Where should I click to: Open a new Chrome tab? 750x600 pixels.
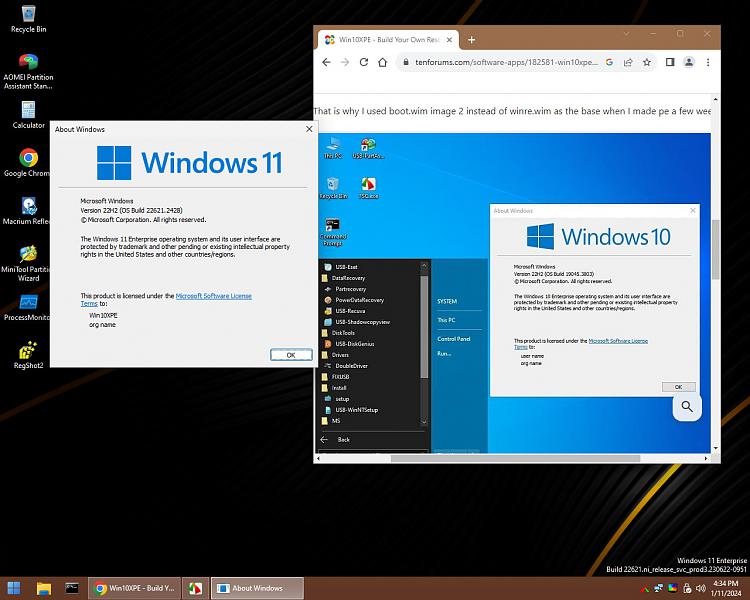pos(471,40)
